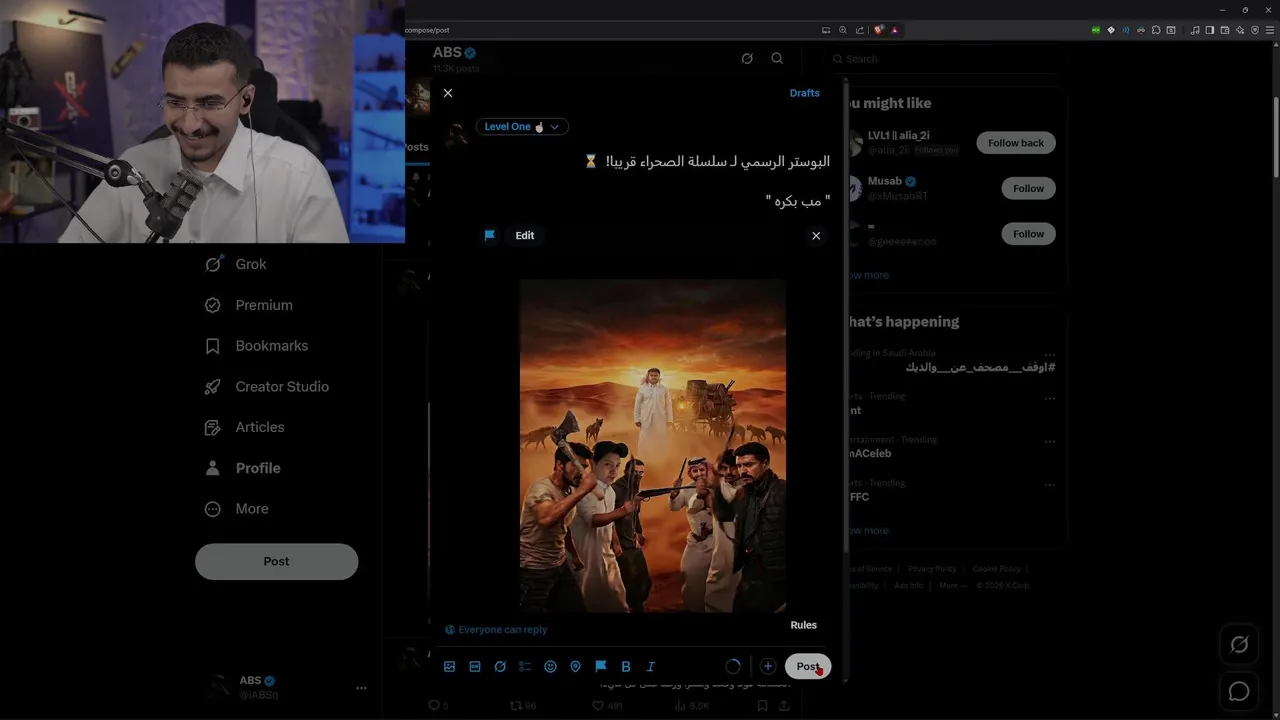
Task: Open the emoji picker in composer
Action: click(550, 666)
